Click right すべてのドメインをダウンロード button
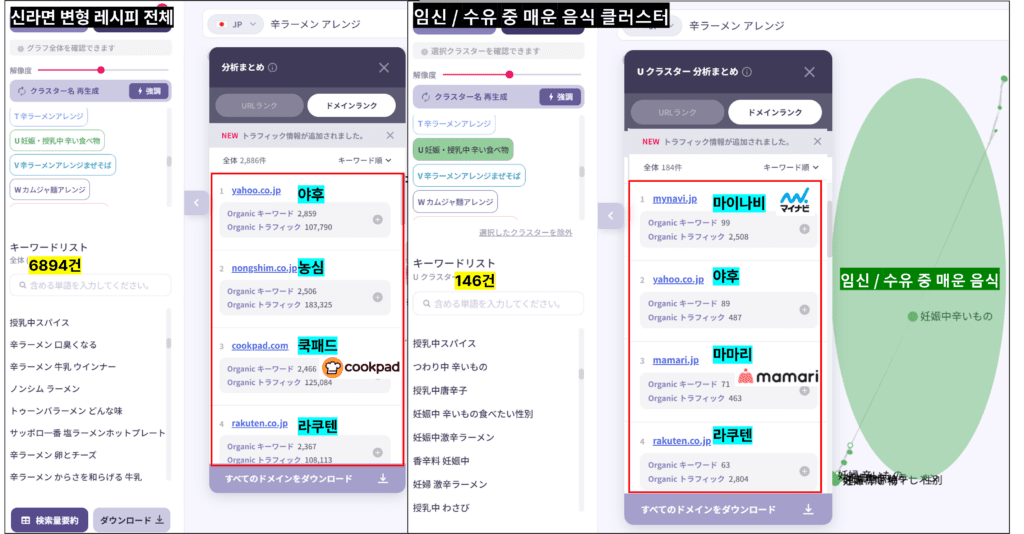The image size is (1024, 534). (x=728, y=509)
